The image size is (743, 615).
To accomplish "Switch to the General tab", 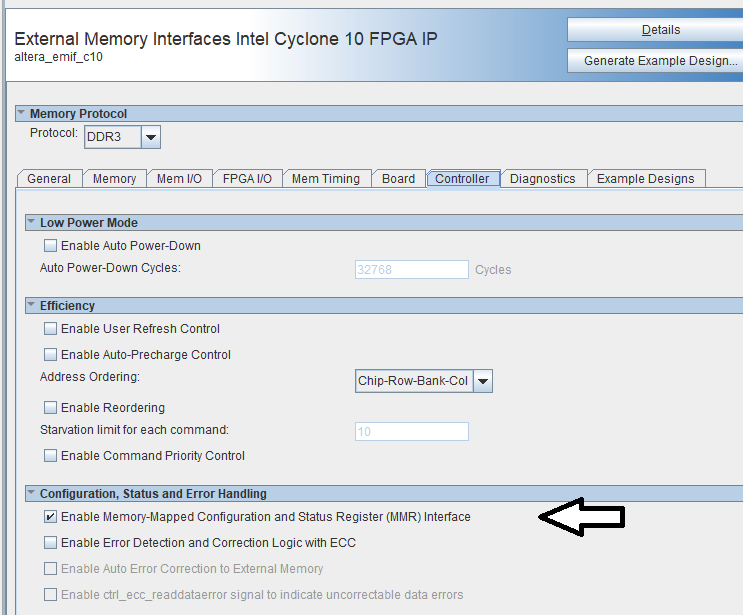I will coord(49,179).
